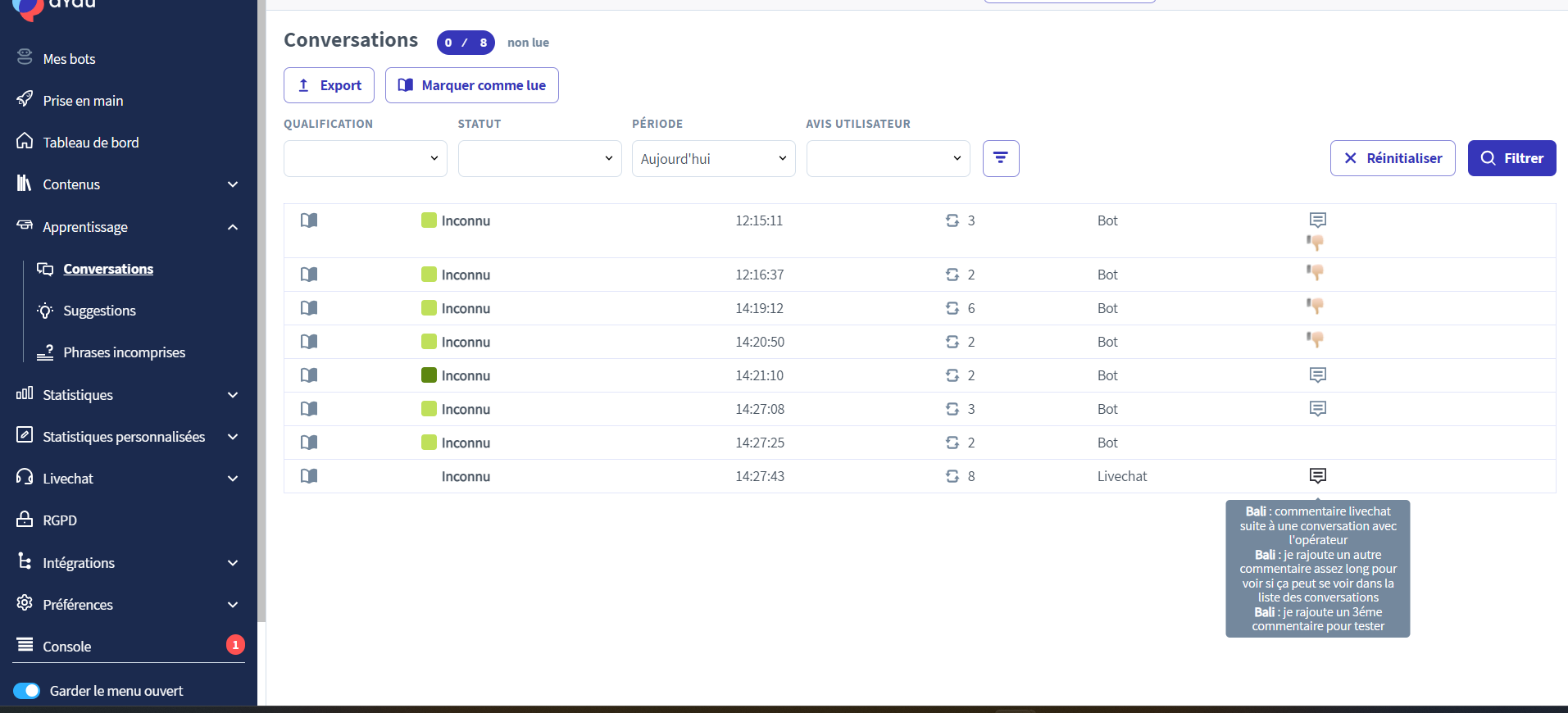Click the comment icon on 12:15:11 row
The image size is (1568, 713).
click(x=1317, y=220)
